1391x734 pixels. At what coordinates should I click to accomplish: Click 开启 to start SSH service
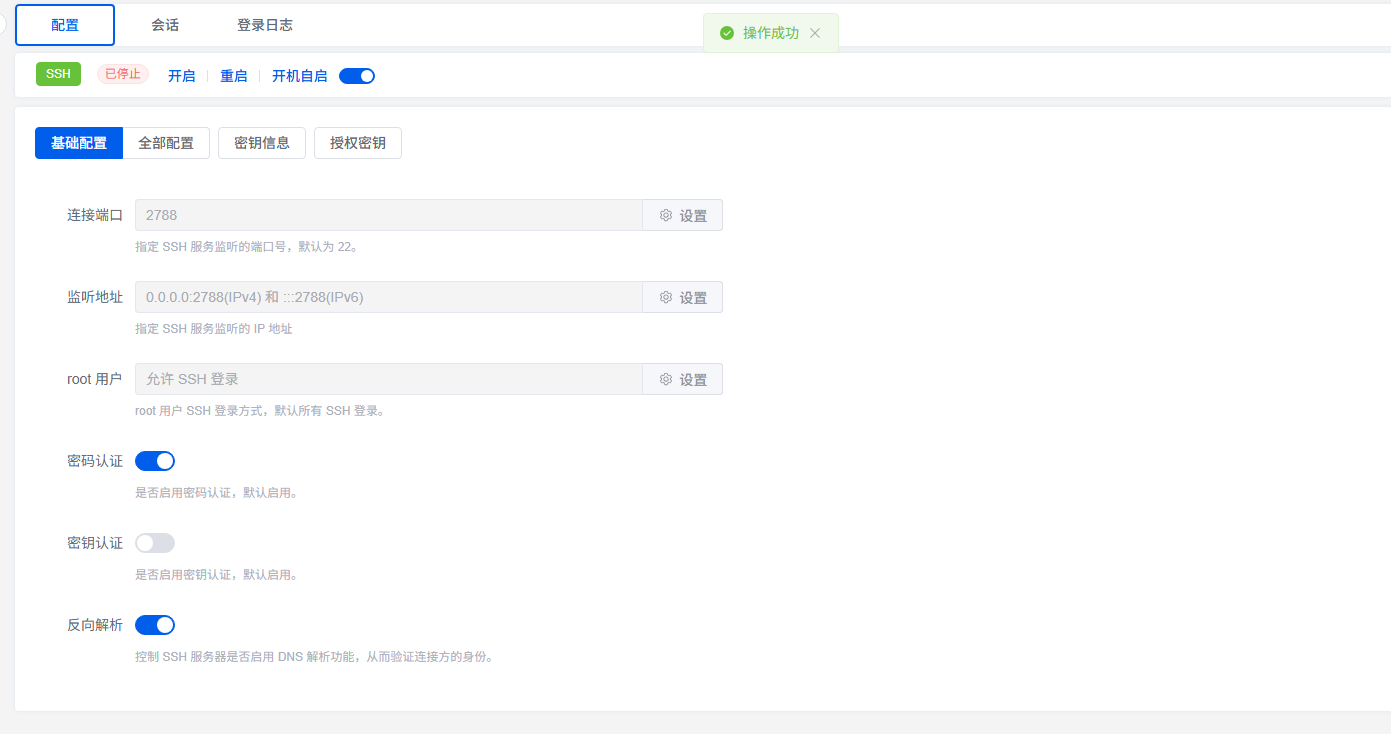pyautogui.click(x=182, y=76)
